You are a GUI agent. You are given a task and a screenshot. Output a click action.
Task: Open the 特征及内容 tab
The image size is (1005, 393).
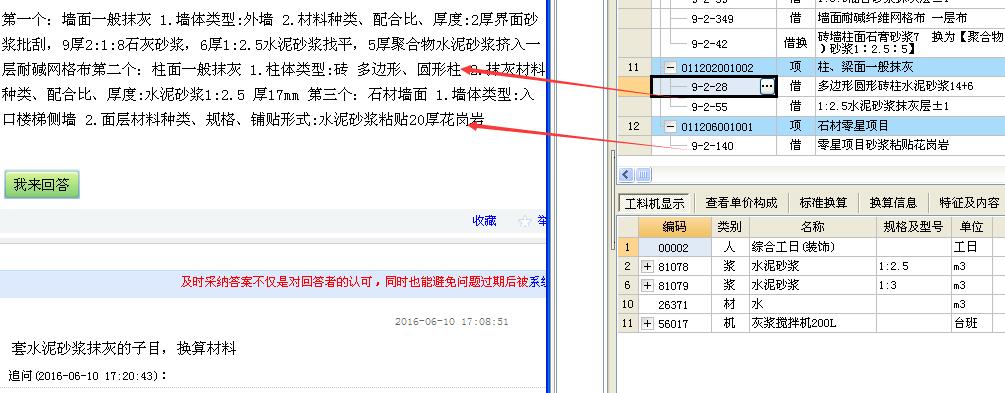coord(969,203)
